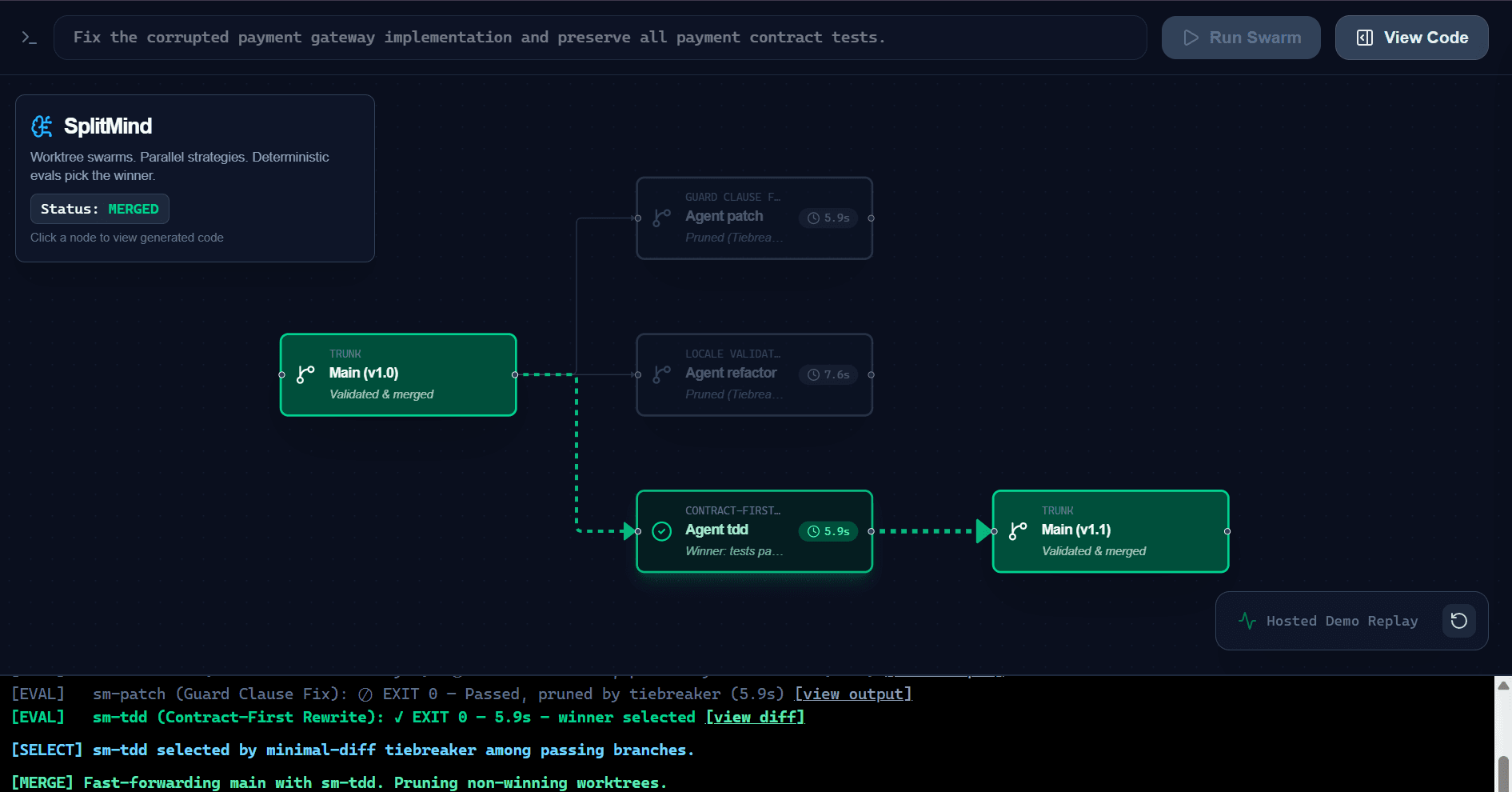The width and height of the screenshot is (1512, 792).
Task: Click the 5.9s timer badge on Agent patch
Action: tap(828, 218)
